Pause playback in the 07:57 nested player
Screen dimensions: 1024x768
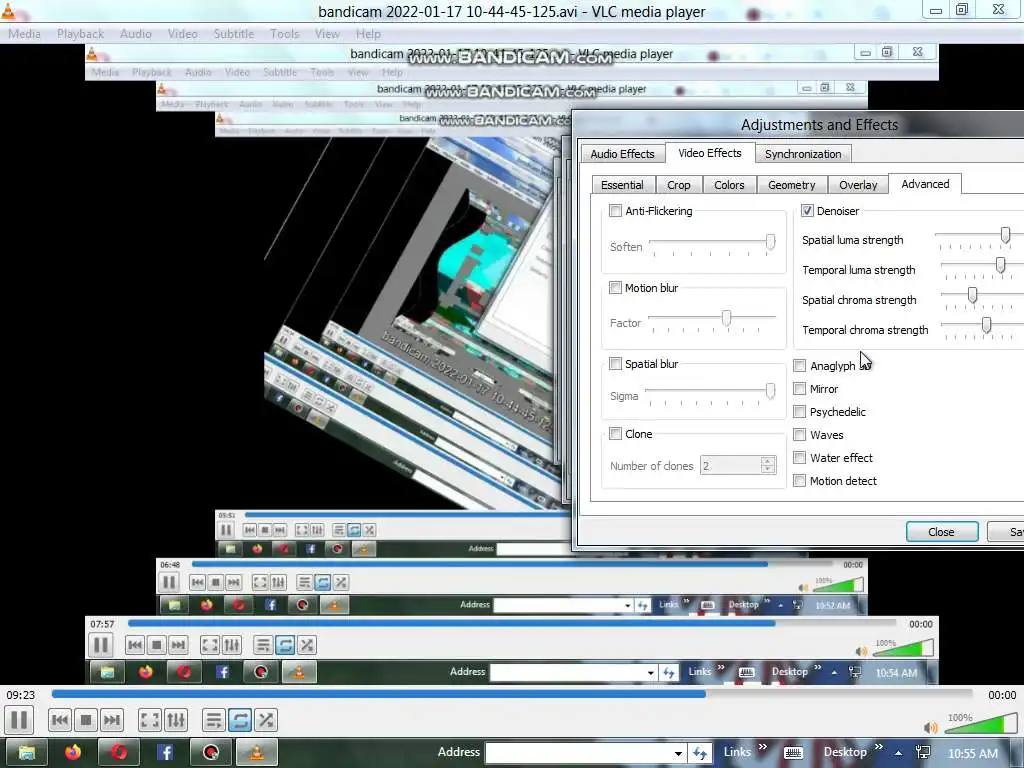[x=101, y=645]
